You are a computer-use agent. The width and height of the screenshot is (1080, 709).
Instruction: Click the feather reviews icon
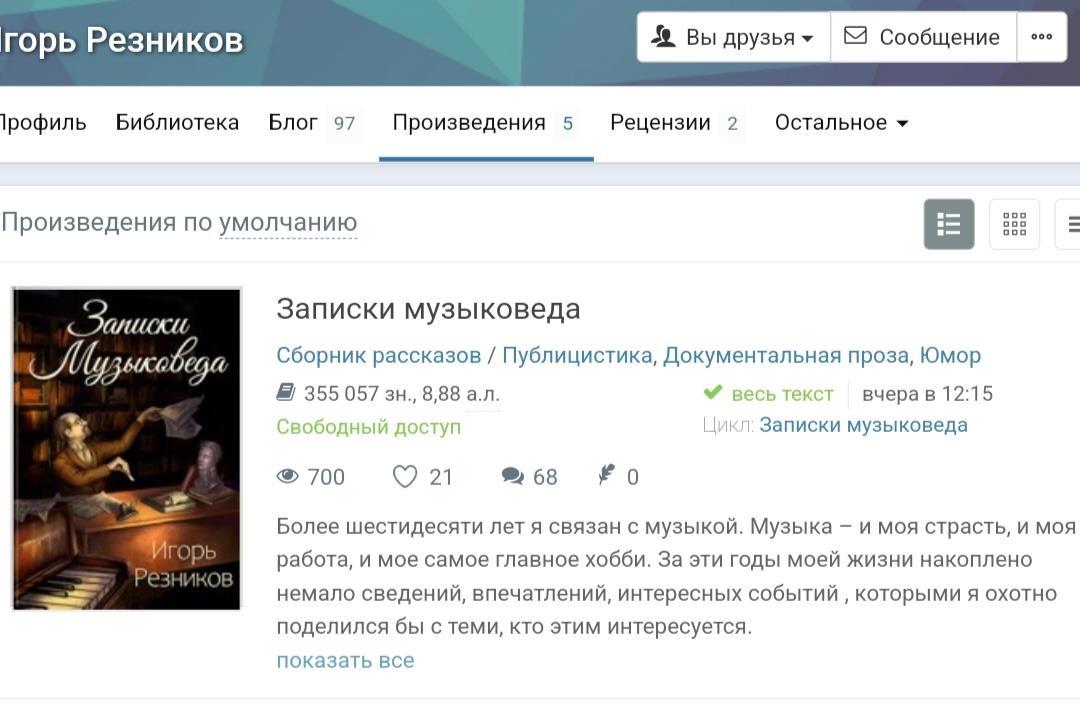(606, 475)
